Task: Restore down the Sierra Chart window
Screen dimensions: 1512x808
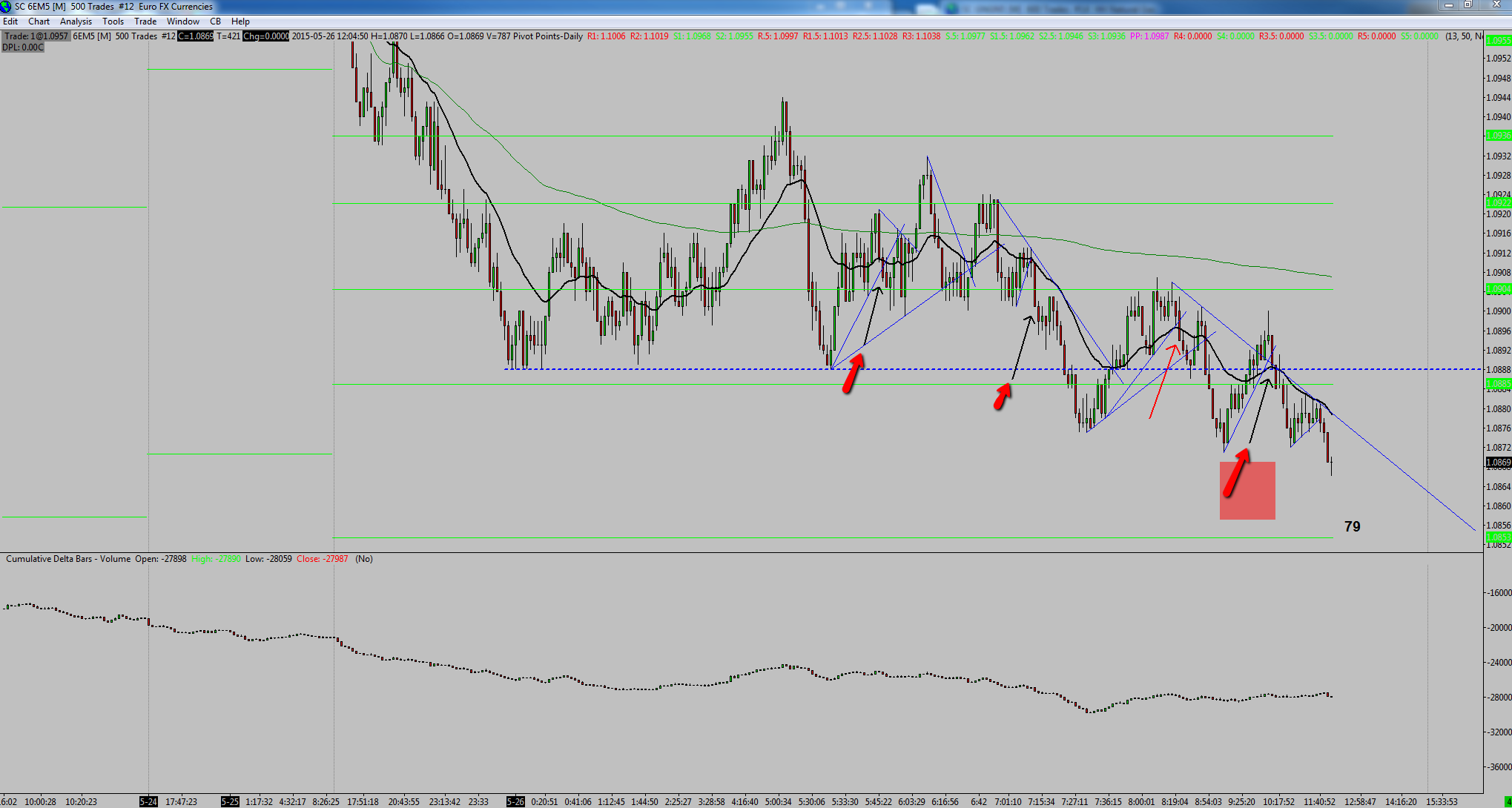Action: pos(1468,5)
